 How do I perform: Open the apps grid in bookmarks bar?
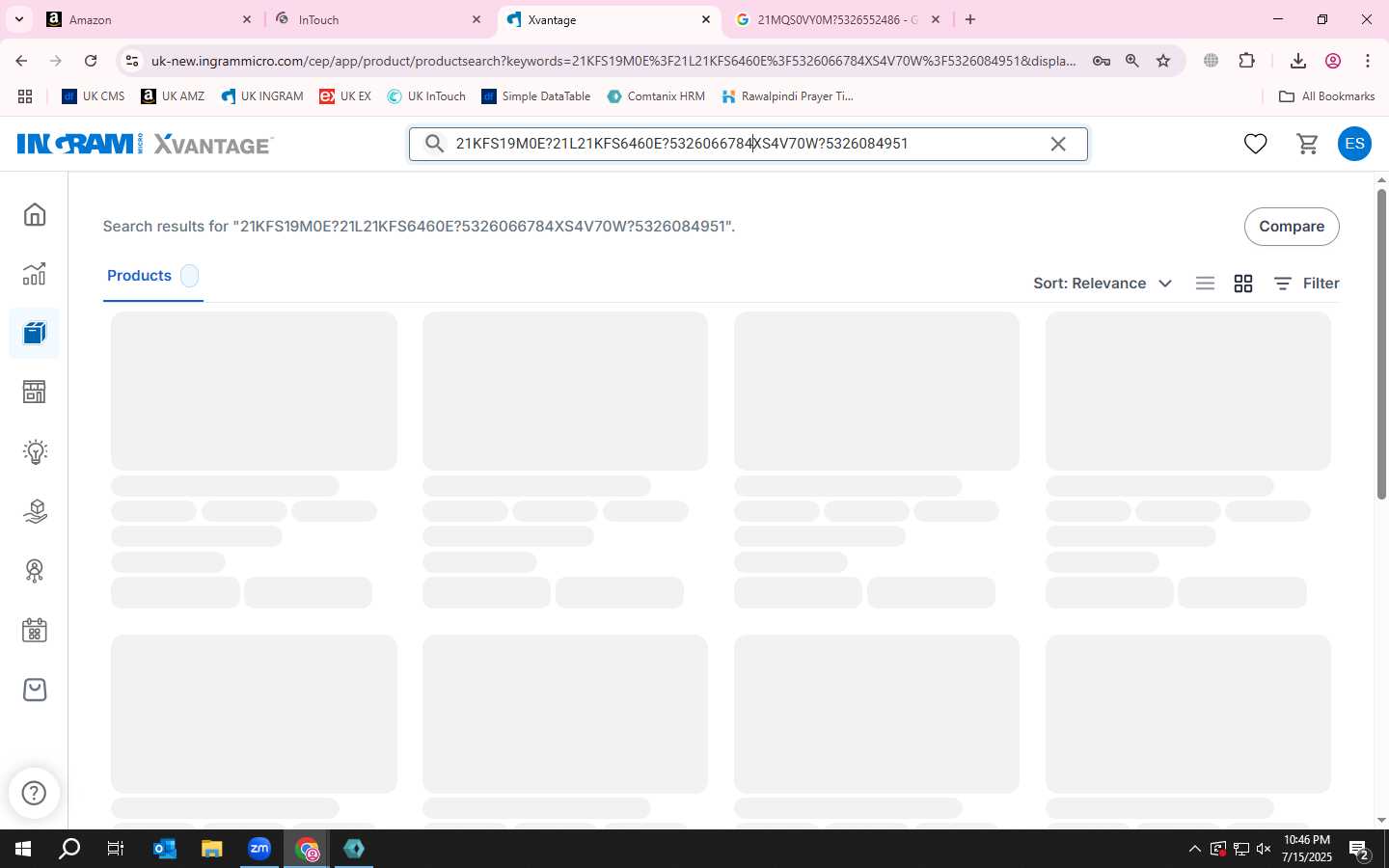coord(25,96)
